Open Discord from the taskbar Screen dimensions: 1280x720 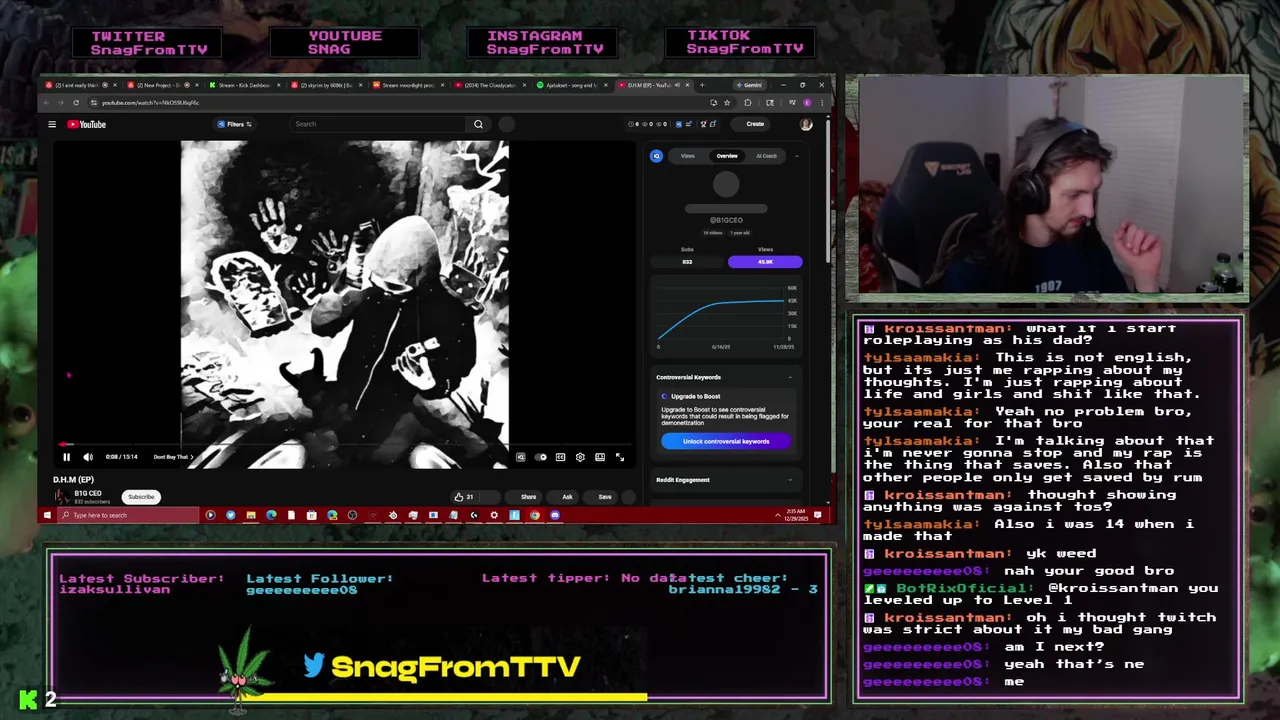point(555,515)
